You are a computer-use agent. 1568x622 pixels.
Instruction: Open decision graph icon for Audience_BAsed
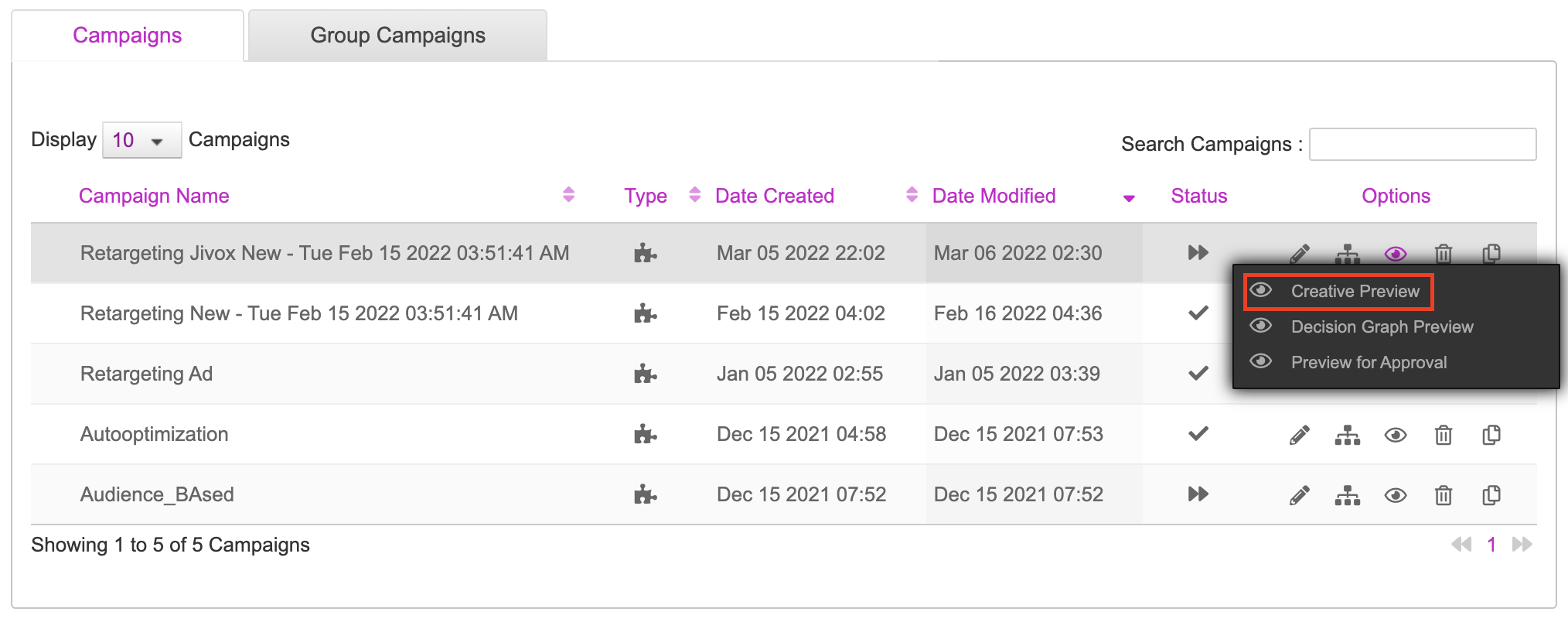pos(1348,496)
